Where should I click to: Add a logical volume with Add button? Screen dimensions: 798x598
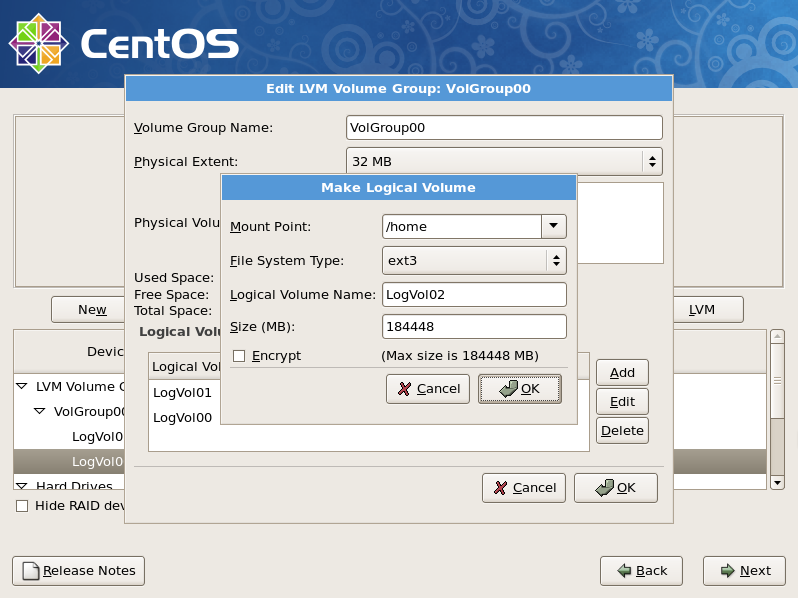point(622,373)
